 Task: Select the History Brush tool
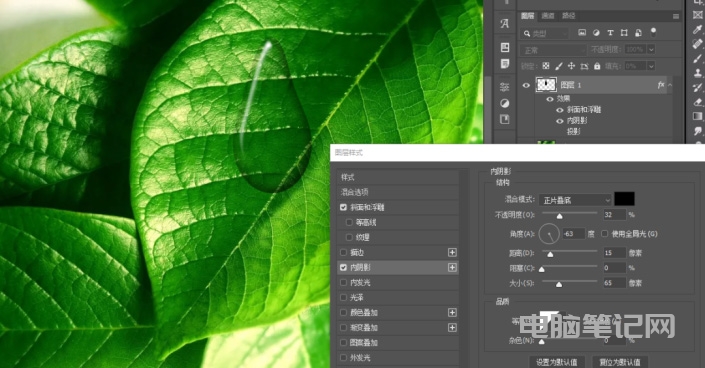tap(698, 87)
